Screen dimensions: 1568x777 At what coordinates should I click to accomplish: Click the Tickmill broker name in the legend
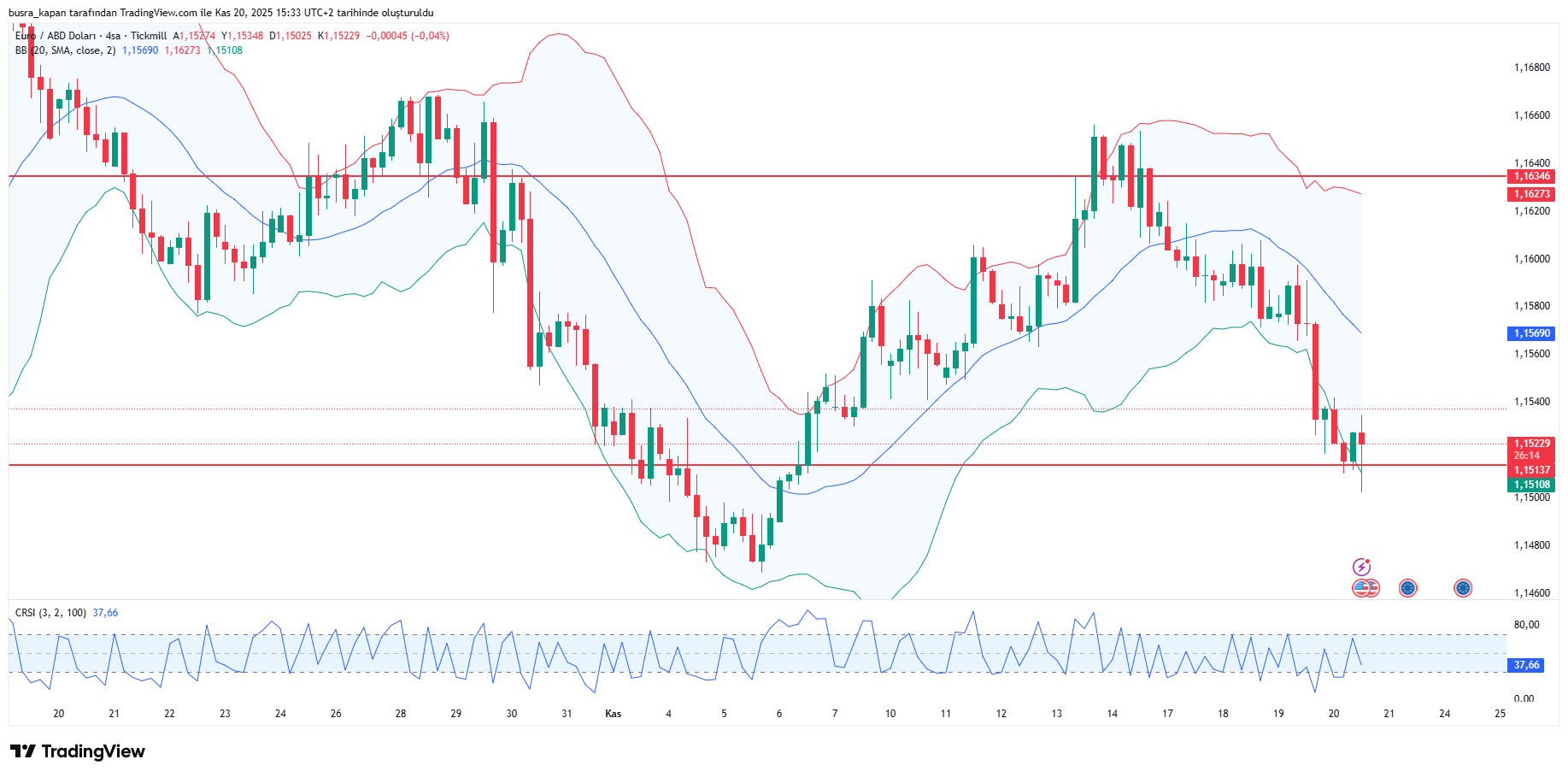(150, 36)
